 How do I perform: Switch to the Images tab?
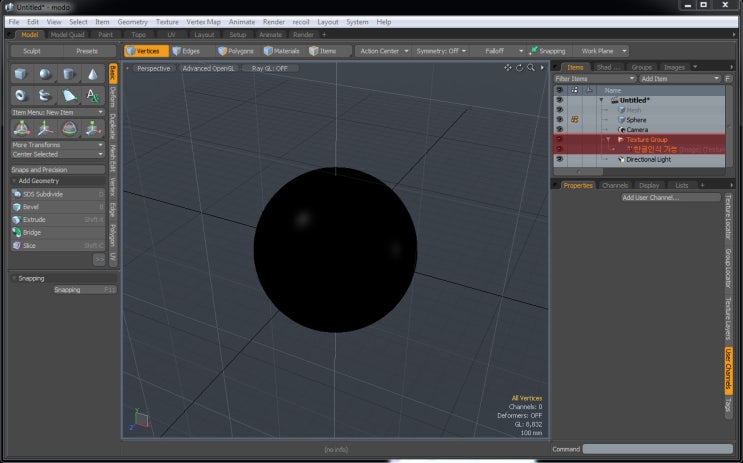[674, 67]
